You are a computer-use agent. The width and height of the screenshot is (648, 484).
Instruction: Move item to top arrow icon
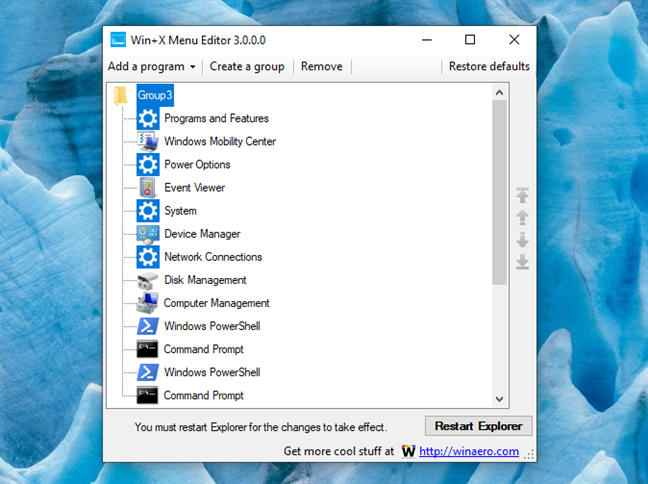(522, 196)
